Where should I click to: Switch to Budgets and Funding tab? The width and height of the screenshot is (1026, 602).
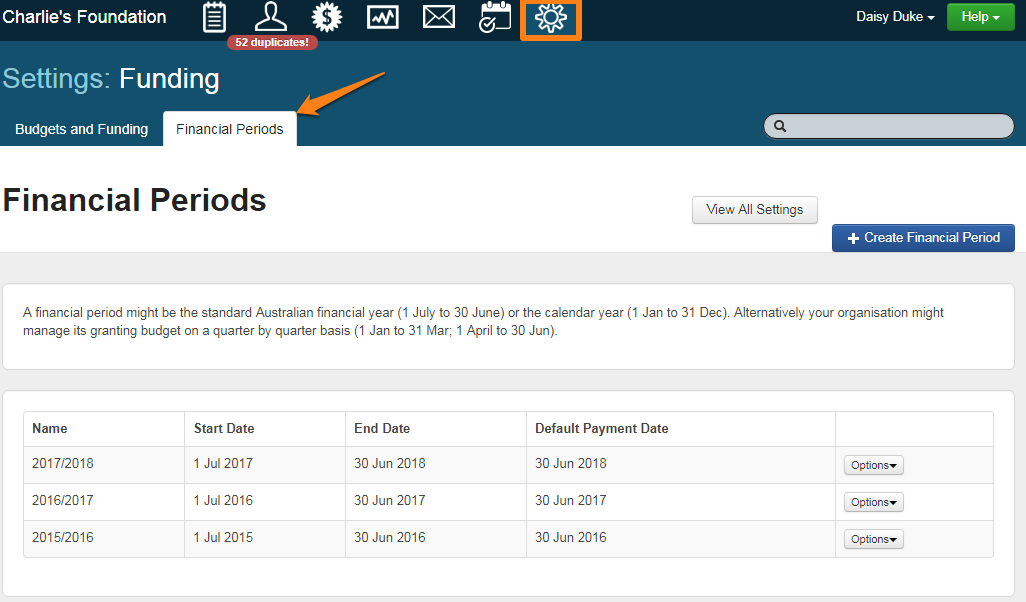(82, 129)
